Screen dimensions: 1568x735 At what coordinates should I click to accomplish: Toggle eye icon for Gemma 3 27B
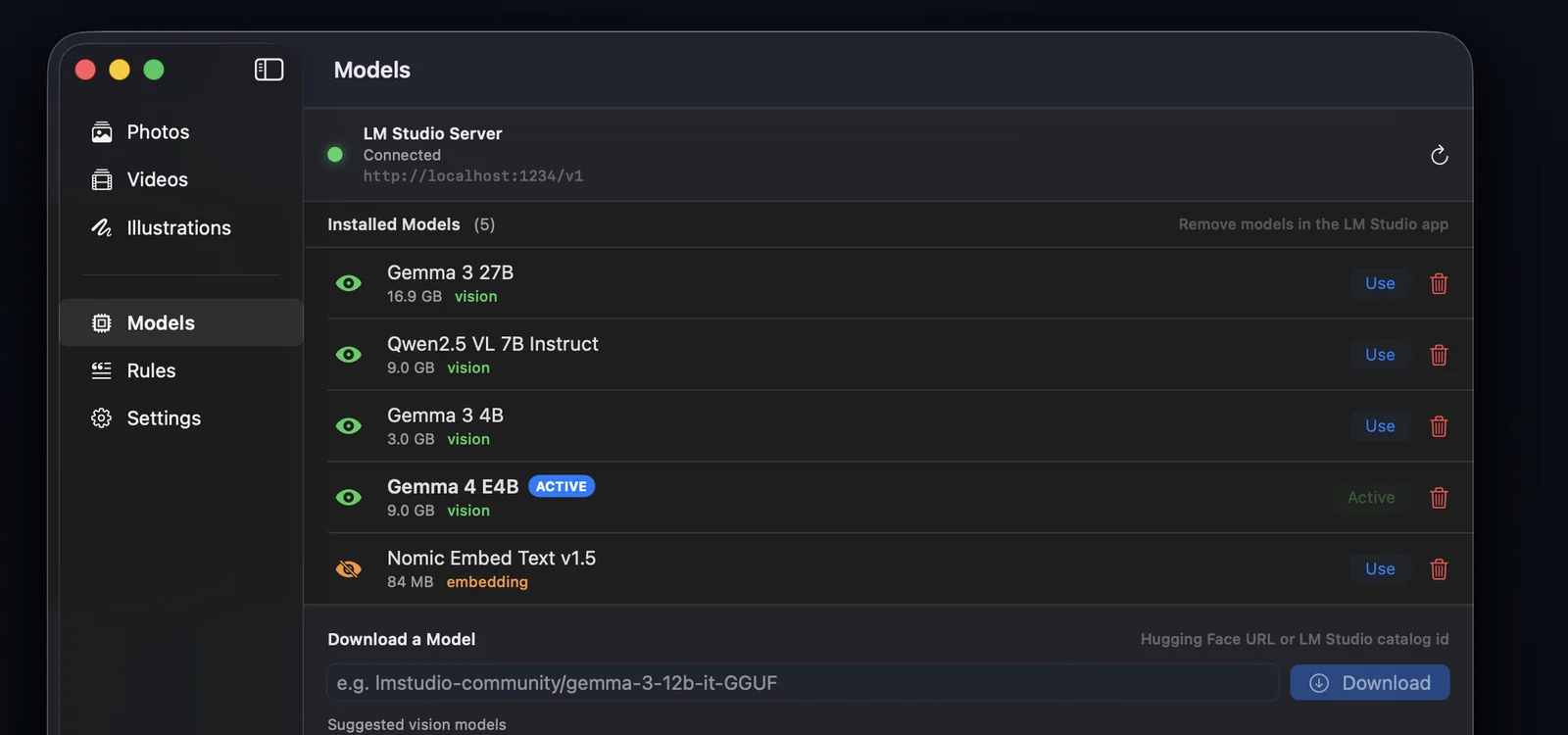pos(349,283)
